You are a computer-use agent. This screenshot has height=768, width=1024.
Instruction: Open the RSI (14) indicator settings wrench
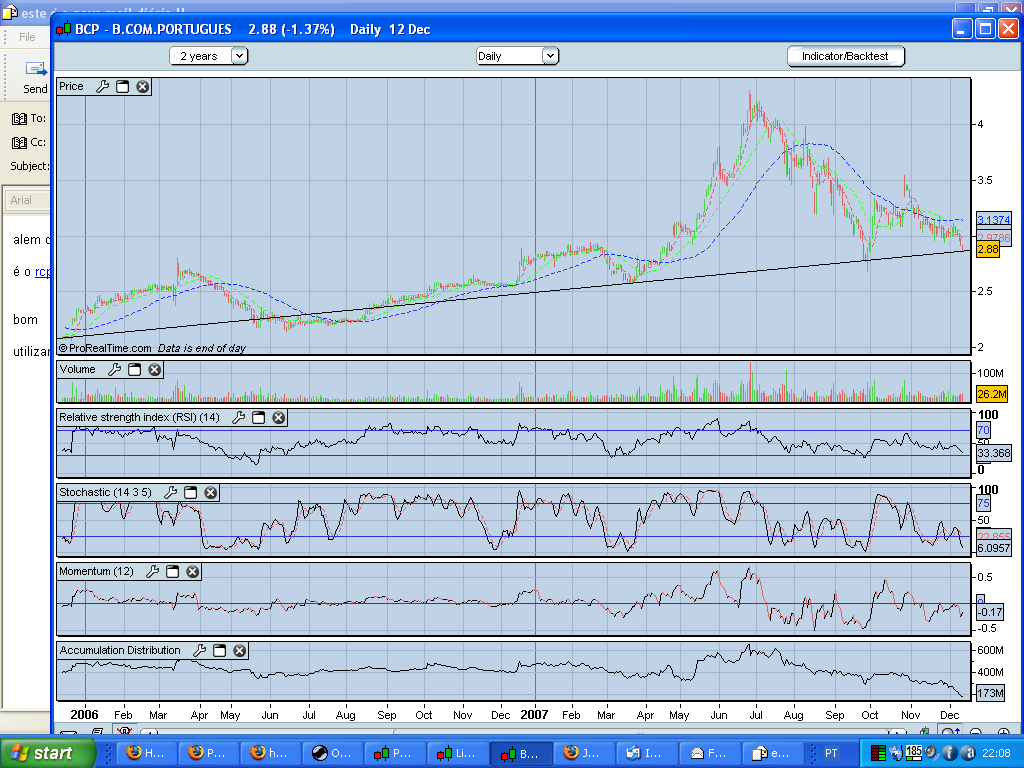pyautogui.click(x=238, y=417)
